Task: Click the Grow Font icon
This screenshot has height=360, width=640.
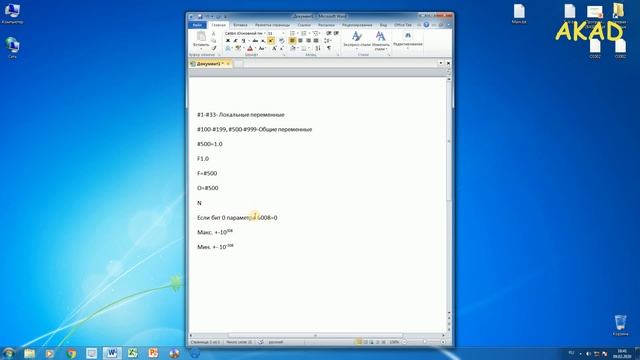Action: coord(274,48)
